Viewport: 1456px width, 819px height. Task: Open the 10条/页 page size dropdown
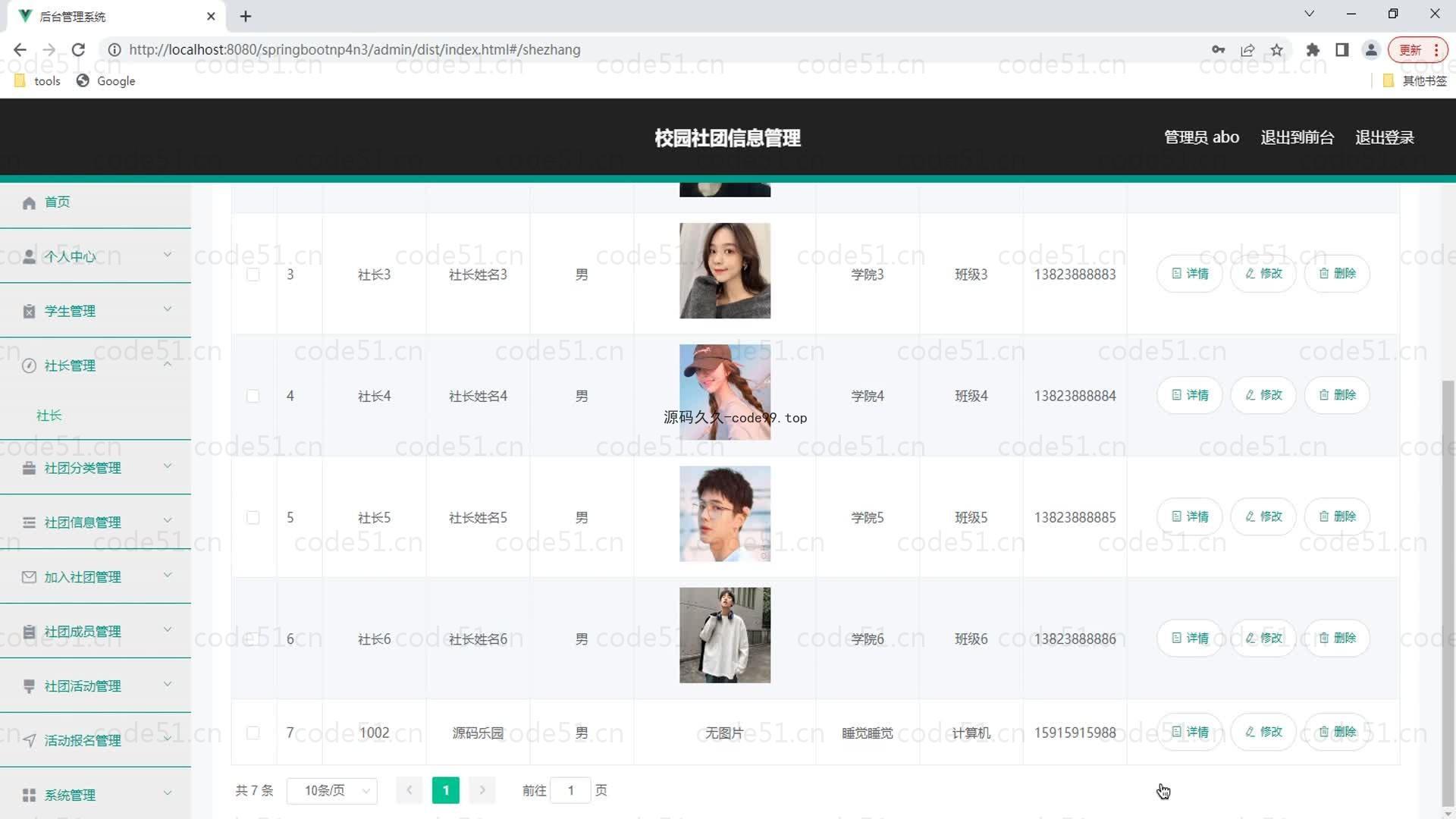click(332, 790)
